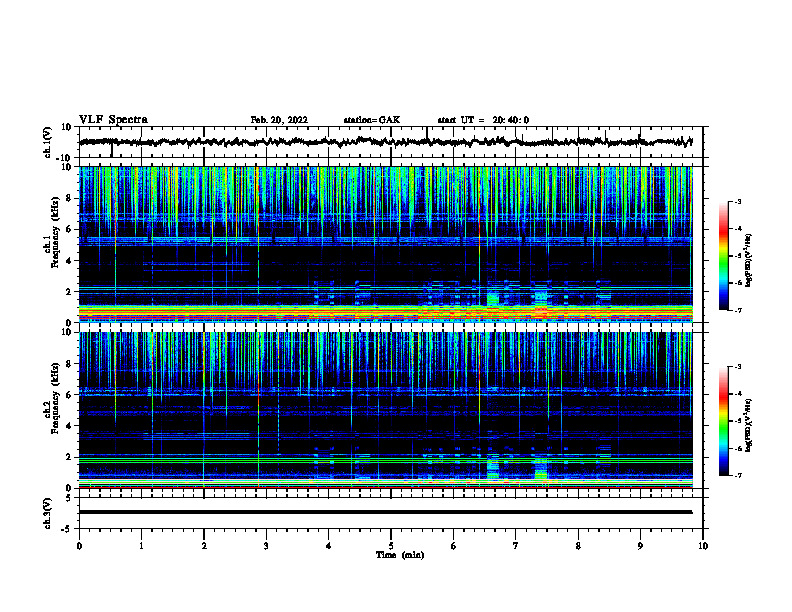Click time axis tick label "3"
This screenshot has width=792, height=612.
pyautogui.click(x=266, y=546)
